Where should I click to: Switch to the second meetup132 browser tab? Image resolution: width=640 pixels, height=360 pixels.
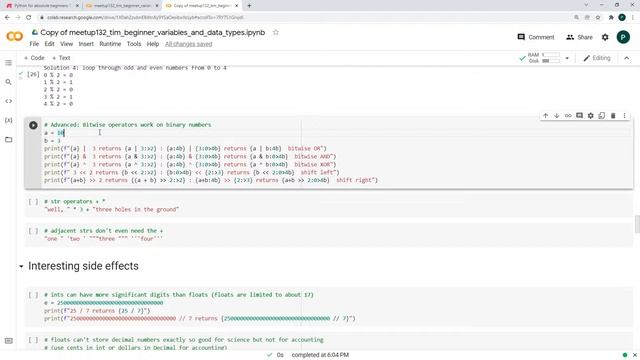pyautogui.click(x=122, y=6)
